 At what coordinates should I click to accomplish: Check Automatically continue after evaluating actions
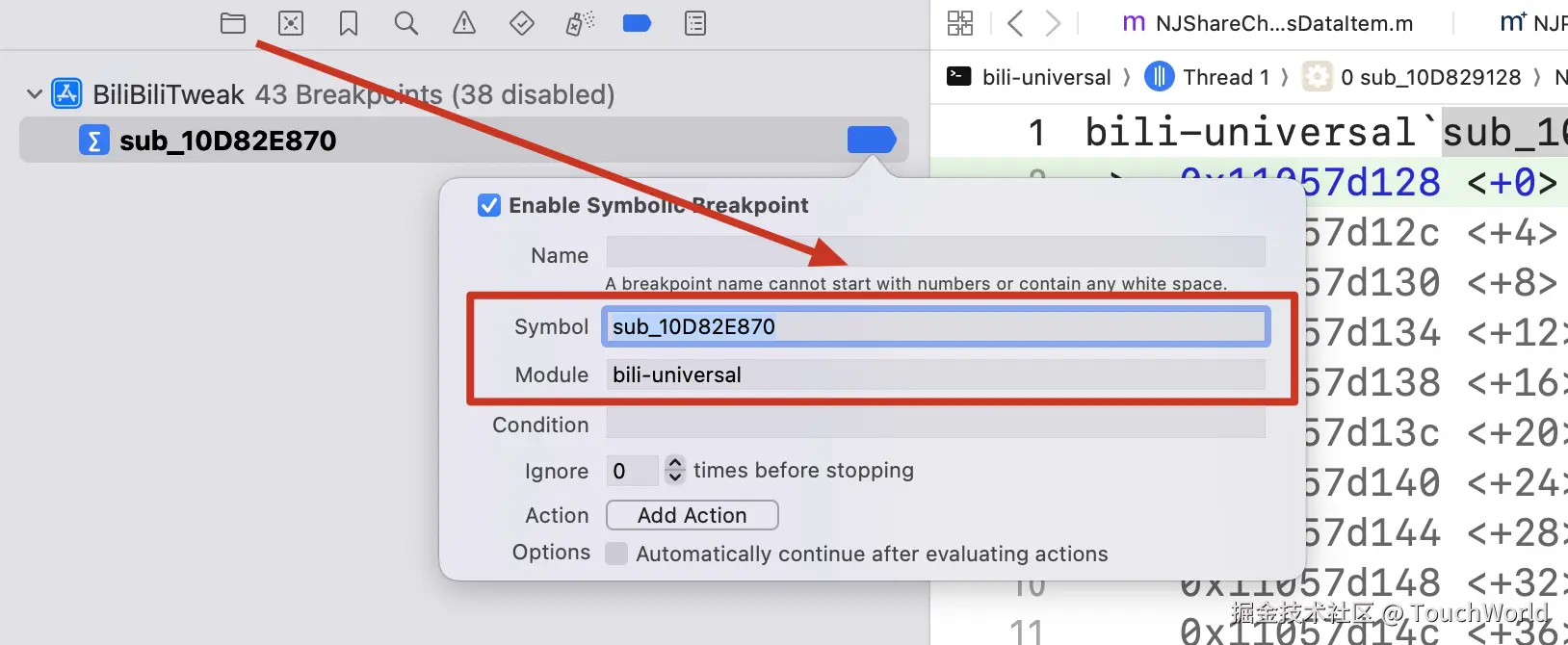pyautogui.click(x=616, y=554)
